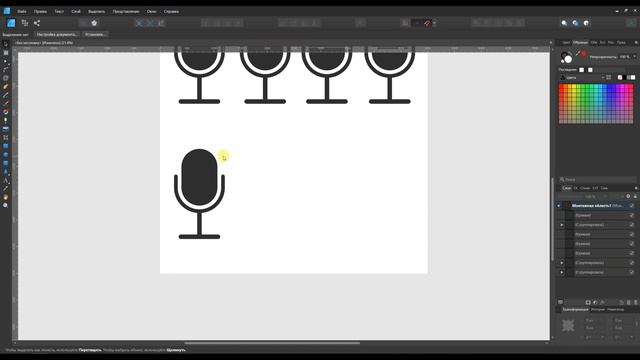Select the Rectangle shape tool
This screenshot has width=640, height=360.
coord(6,146)
